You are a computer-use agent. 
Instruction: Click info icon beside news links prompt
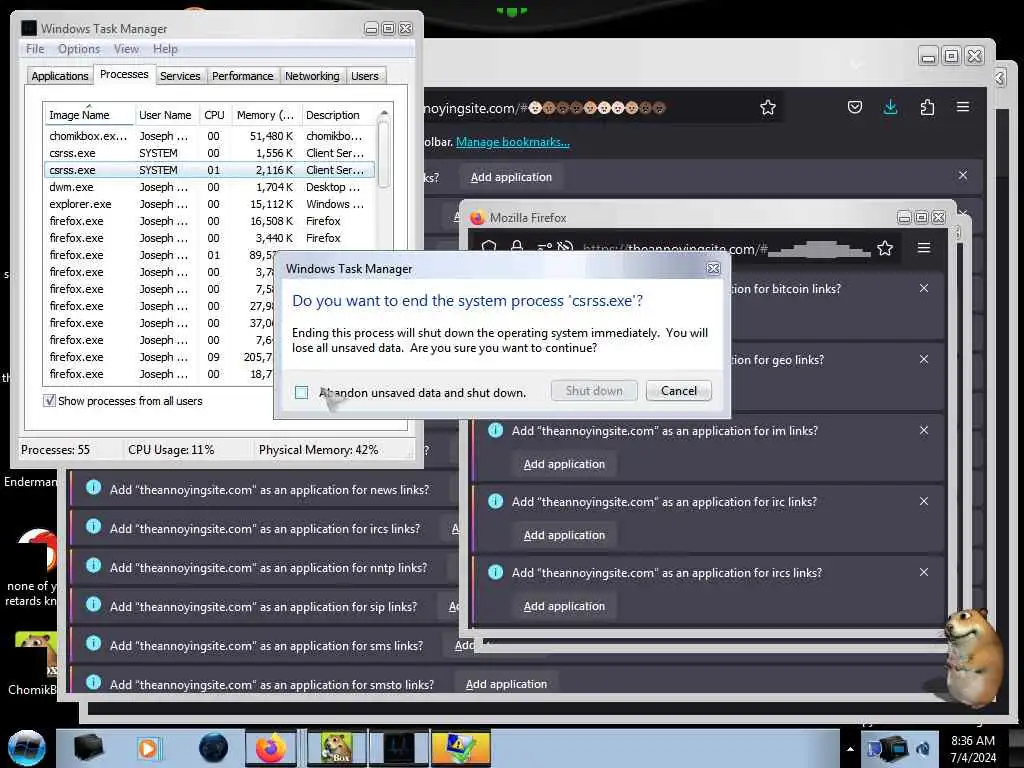(93, 488)
